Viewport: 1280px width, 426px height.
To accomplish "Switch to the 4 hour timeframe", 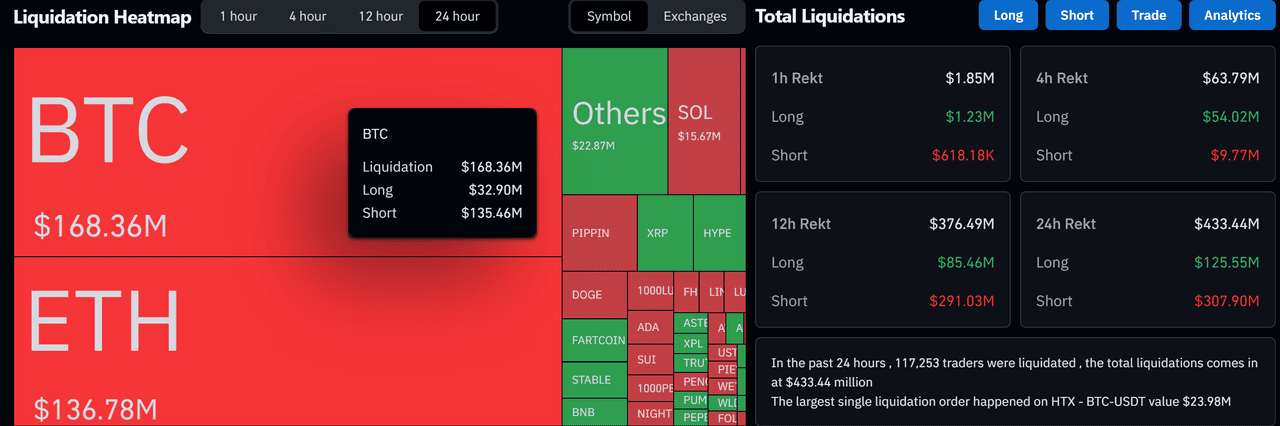I will click(x=307, y=16).
